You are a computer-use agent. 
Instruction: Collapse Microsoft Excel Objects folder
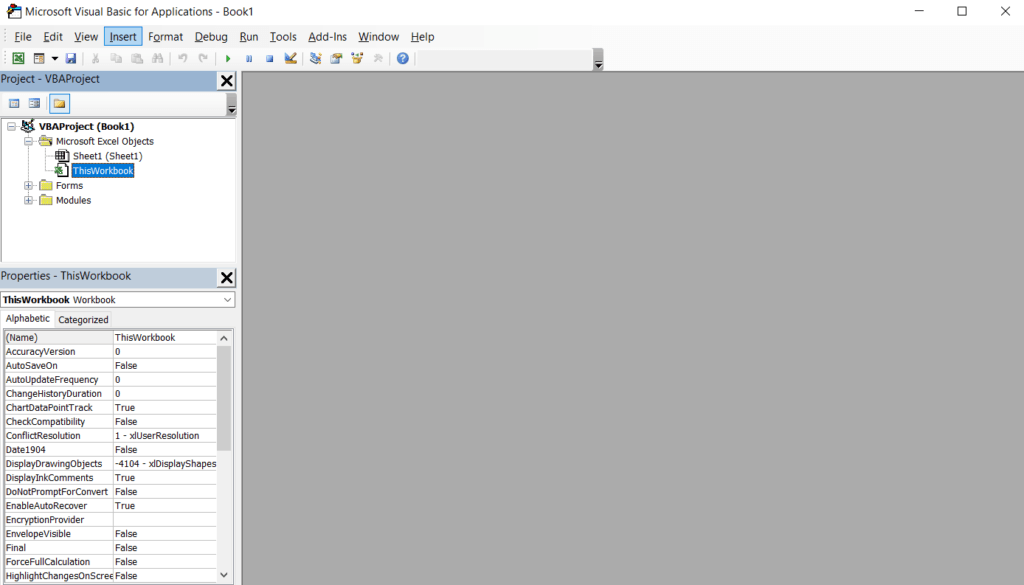28,141
